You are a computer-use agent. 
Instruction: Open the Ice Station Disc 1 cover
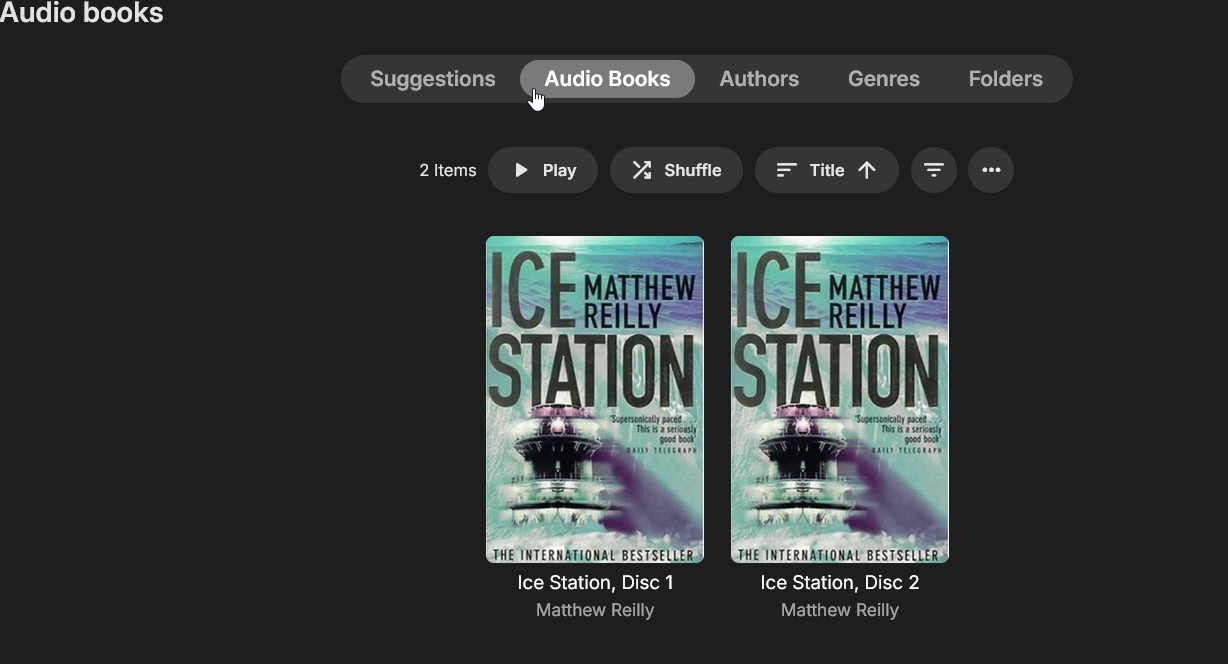[x=595, y=399]
